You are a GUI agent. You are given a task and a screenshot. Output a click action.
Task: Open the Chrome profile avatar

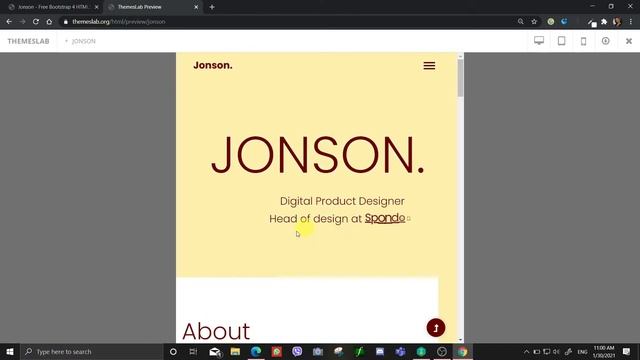click(617, 22)
